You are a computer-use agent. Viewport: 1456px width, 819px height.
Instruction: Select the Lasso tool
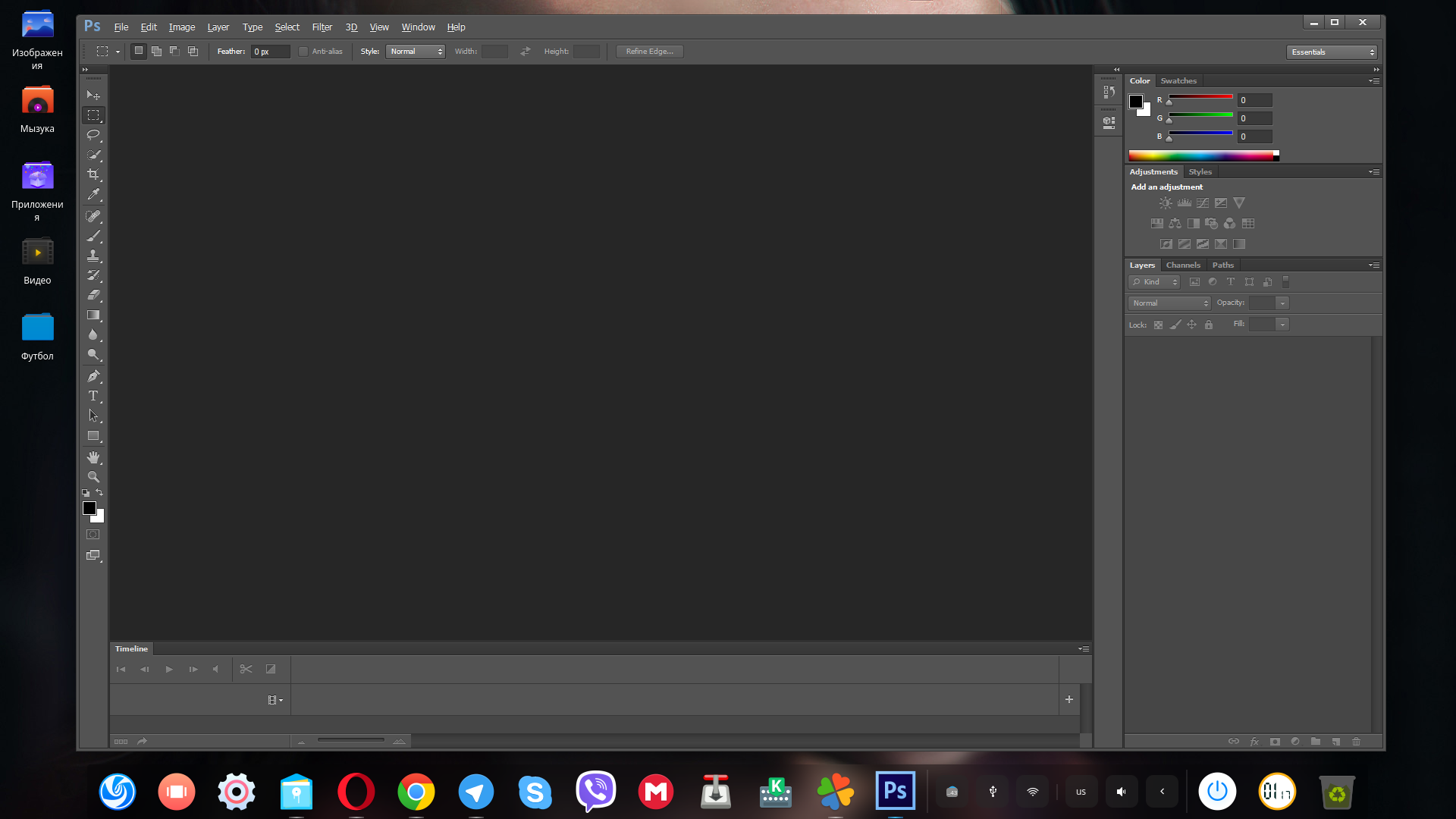click(x=93, y=135)
